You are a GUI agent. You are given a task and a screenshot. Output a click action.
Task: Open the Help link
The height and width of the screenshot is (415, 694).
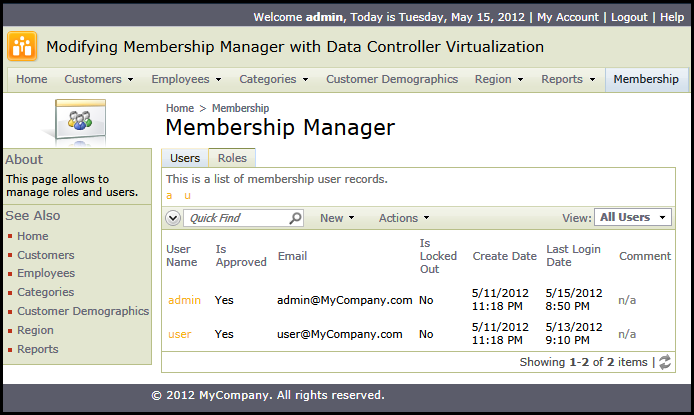[672, 17]
